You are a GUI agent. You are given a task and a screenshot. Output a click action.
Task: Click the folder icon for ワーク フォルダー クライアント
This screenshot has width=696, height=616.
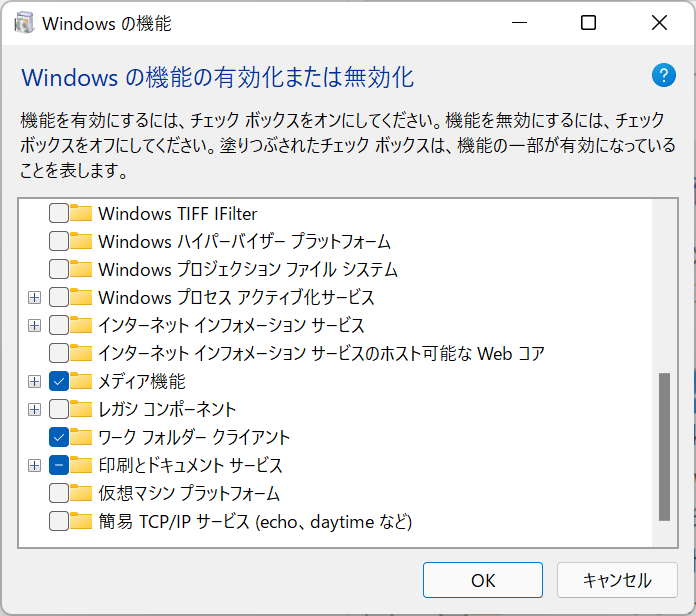pos(81,437)
